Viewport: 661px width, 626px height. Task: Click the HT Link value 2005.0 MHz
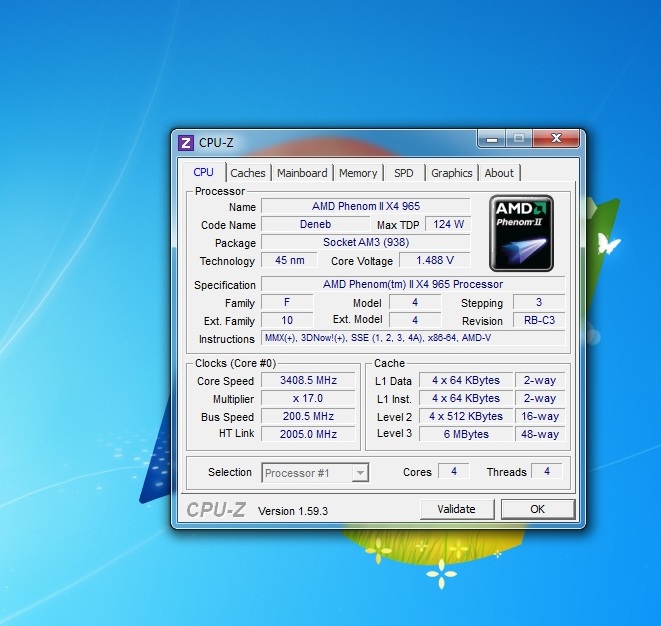308,434
